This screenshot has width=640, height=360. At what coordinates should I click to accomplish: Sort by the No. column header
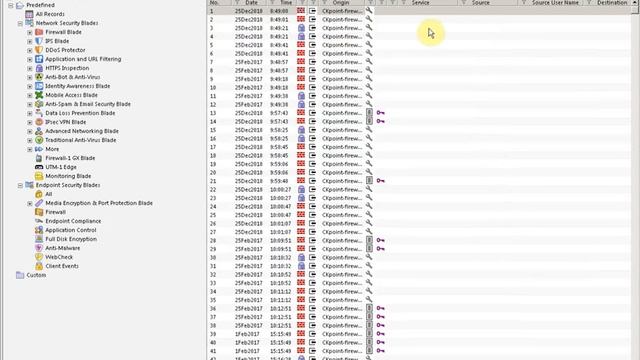(x=214, y=3)
